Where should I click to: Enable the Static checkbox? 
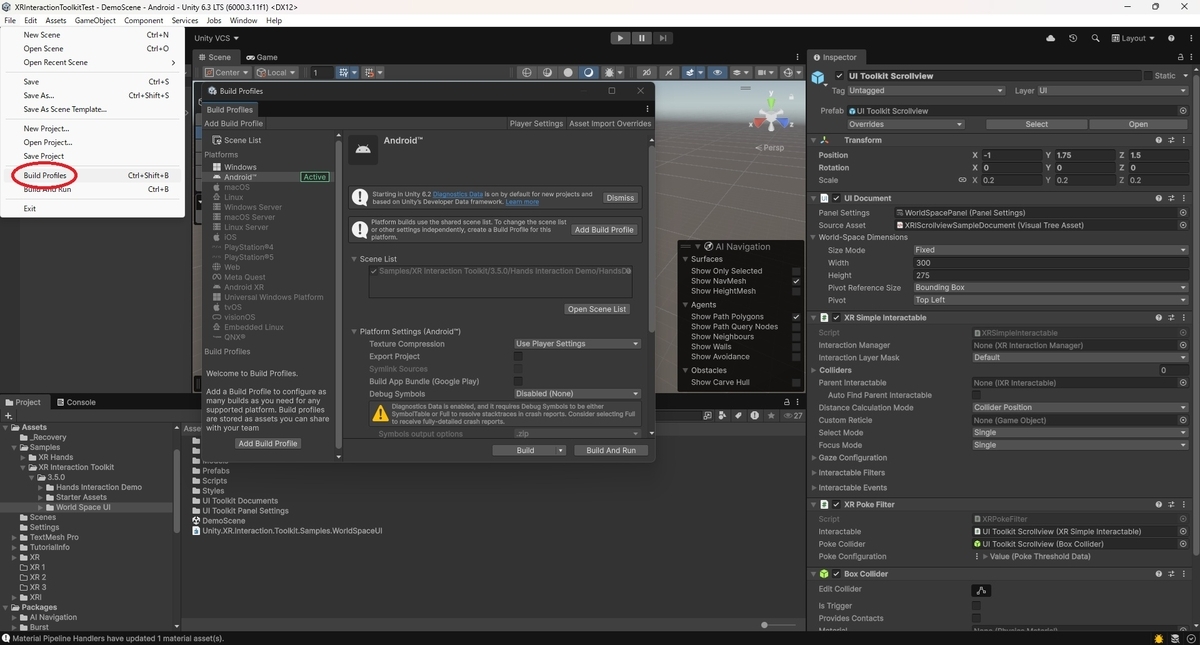pyautogui.click(x=1147, y=76)
